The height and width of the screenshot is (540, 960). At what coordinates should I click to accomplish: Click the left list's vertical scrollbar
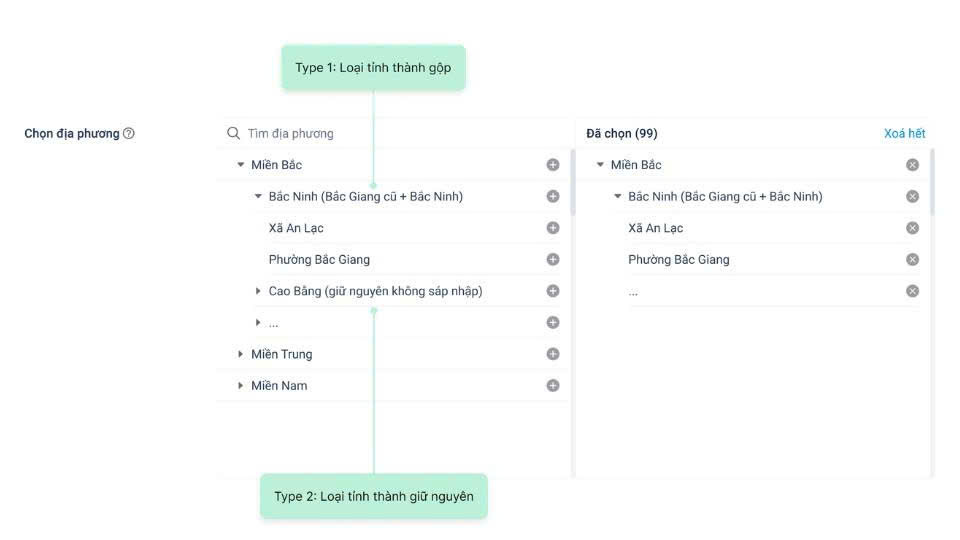click(573, 185)
